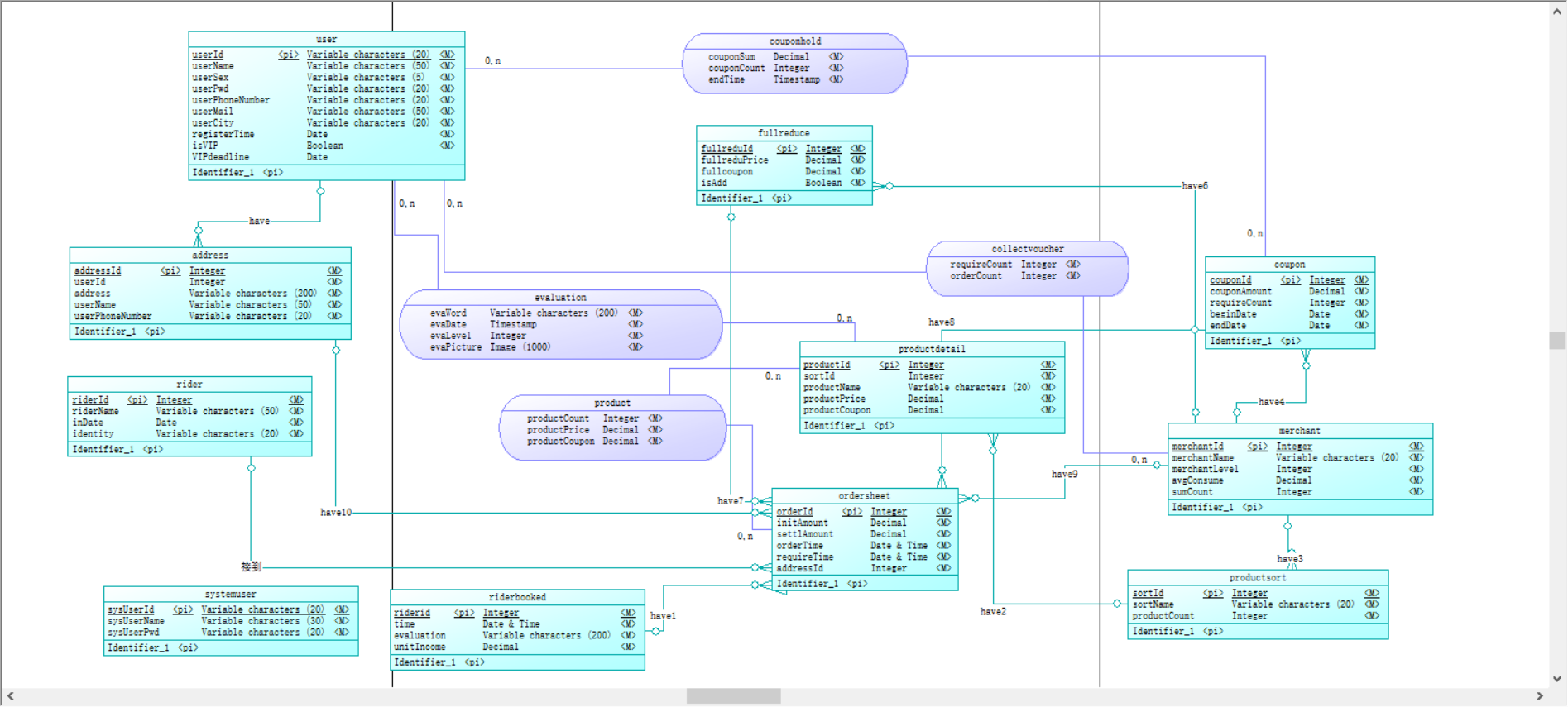
Task: Select the user entity title
Action: [x=326, y=40]
